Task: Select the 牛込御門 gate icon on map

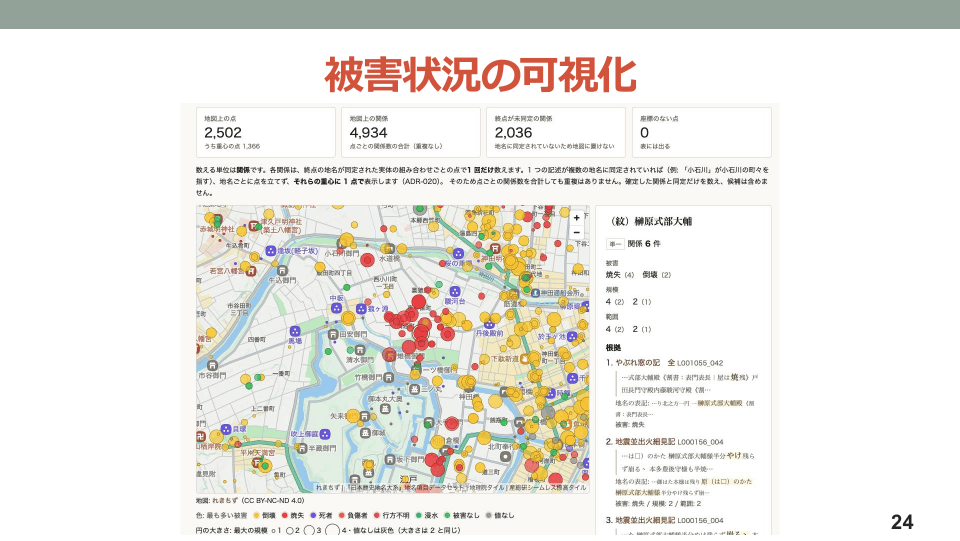Action: pos(282,270)
